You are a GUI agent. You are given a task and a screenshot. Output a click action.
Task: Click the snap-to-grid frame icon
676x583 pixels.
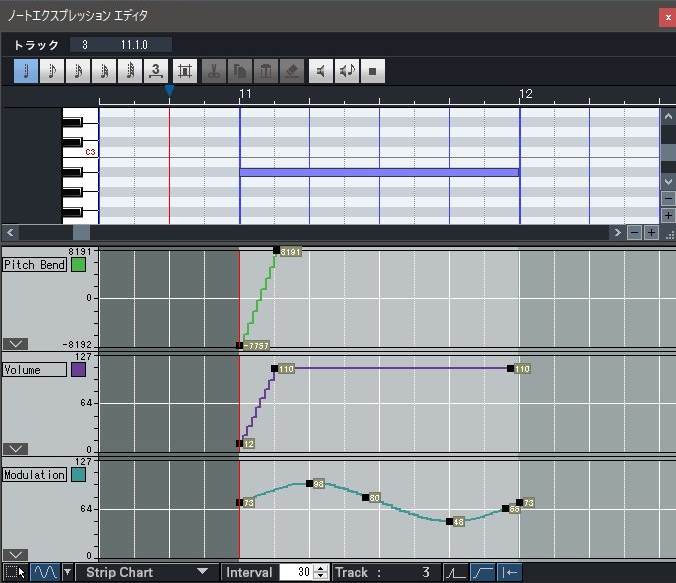point(184,71)
